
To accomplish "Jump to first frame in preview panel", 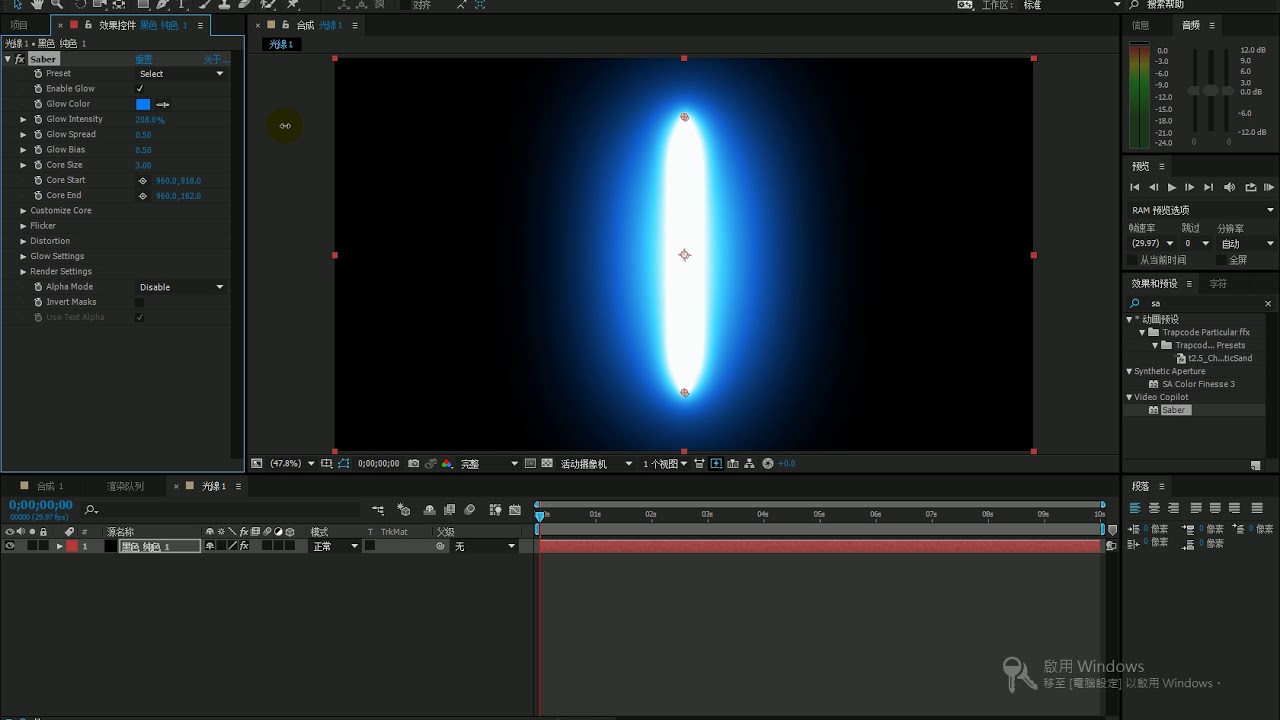I will click(1135, 188).
